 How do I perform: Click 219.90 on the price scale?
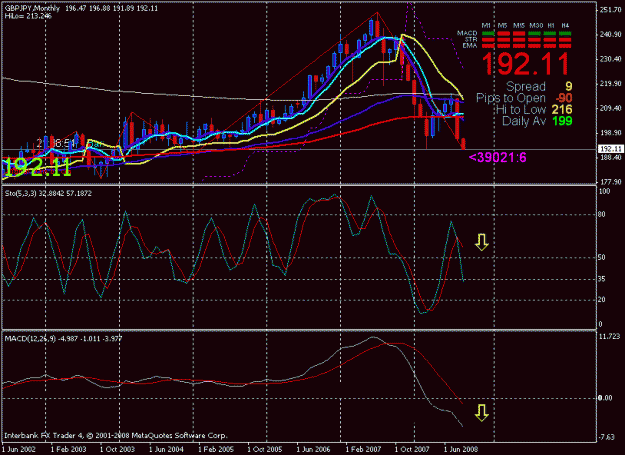pos(611,84)
